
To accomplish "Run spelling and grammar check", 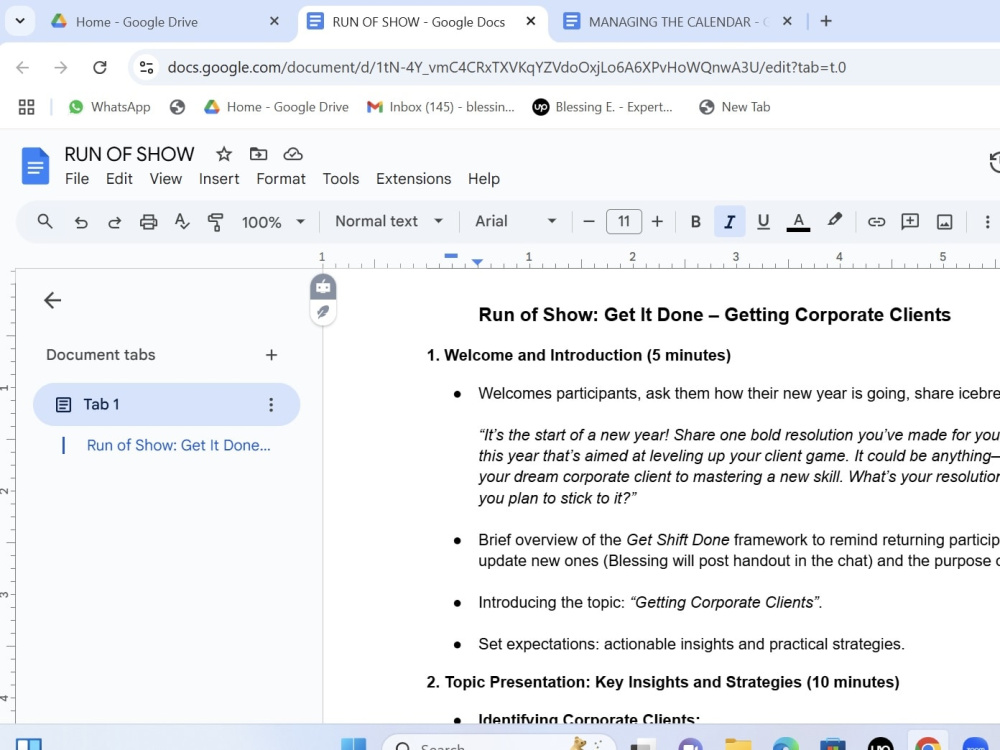I will click(x=182, y=221).
